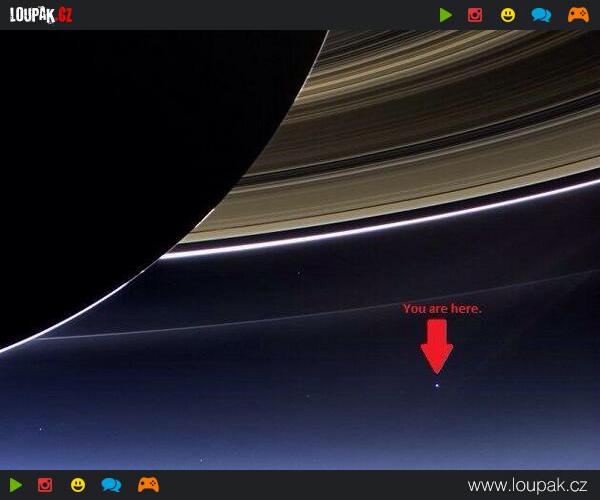600x500 pixels.
Task: Click the red "You are here." text
Action: pos(442,309)
